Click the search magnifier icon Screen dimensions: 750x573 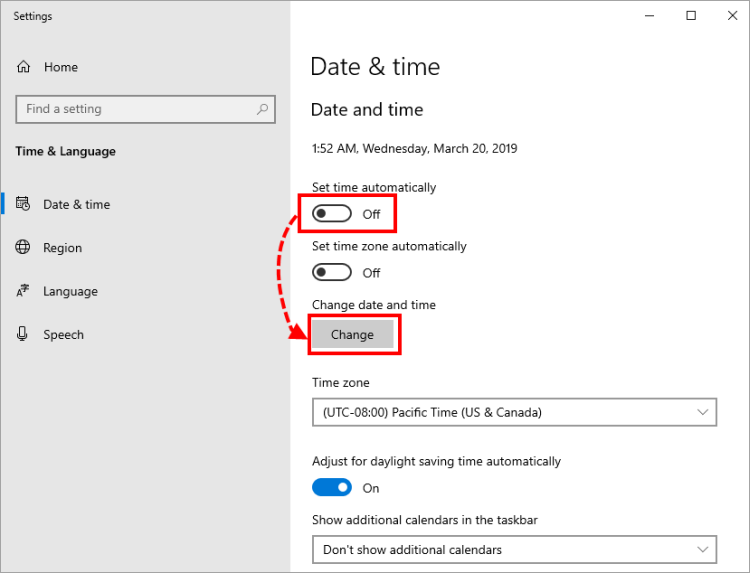[262, 109]
